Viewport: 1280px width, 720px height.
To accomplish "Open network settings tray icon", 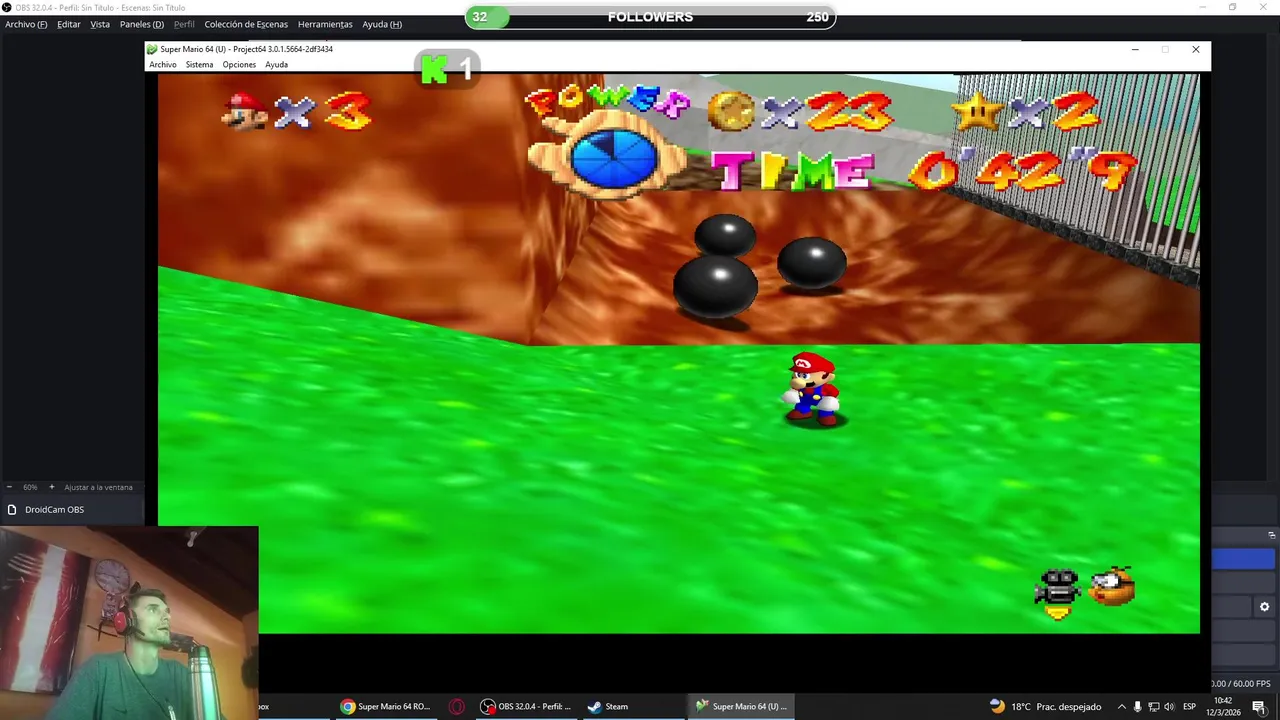I will (1153, 706).
